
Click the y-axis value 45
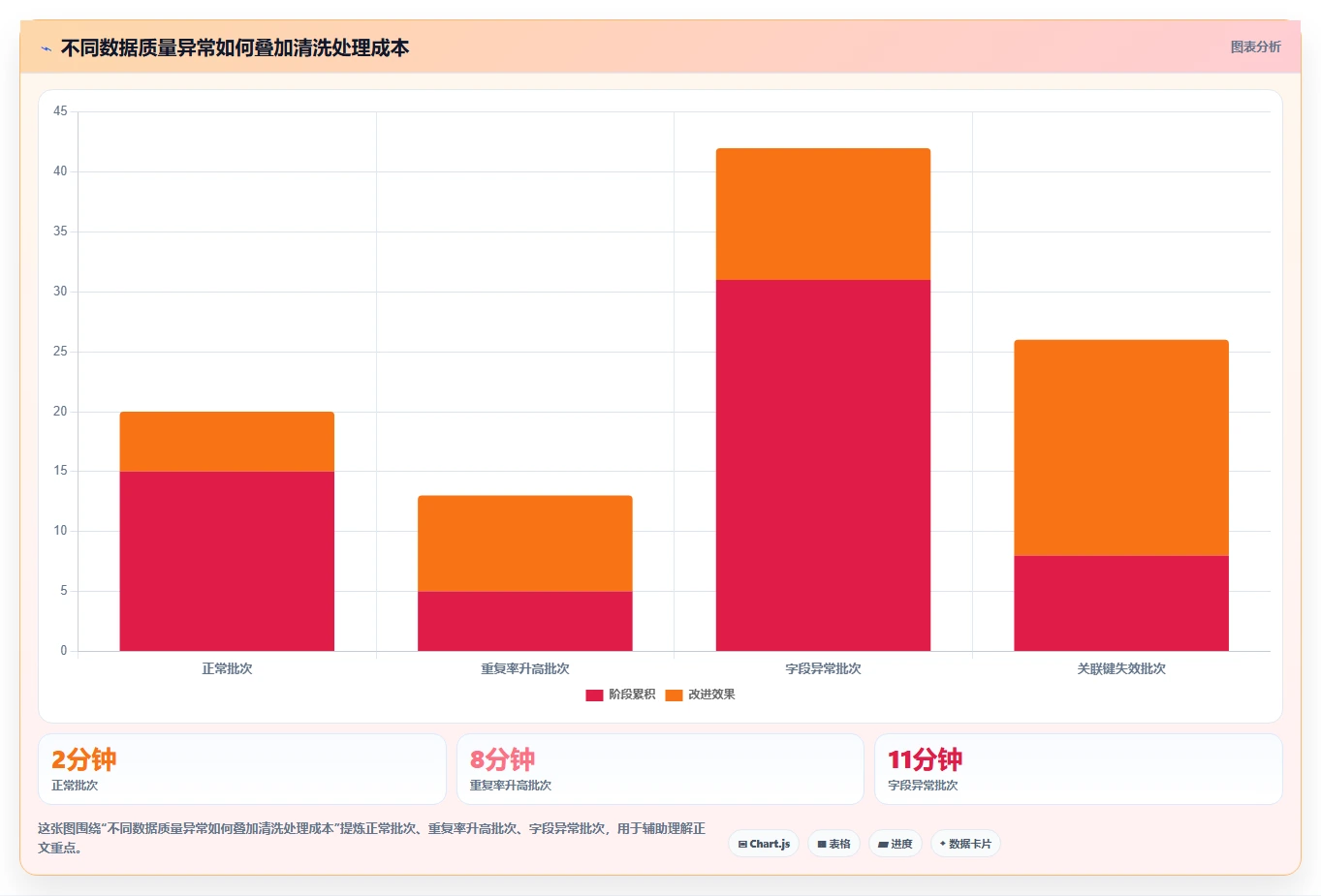tap(60, 111)
